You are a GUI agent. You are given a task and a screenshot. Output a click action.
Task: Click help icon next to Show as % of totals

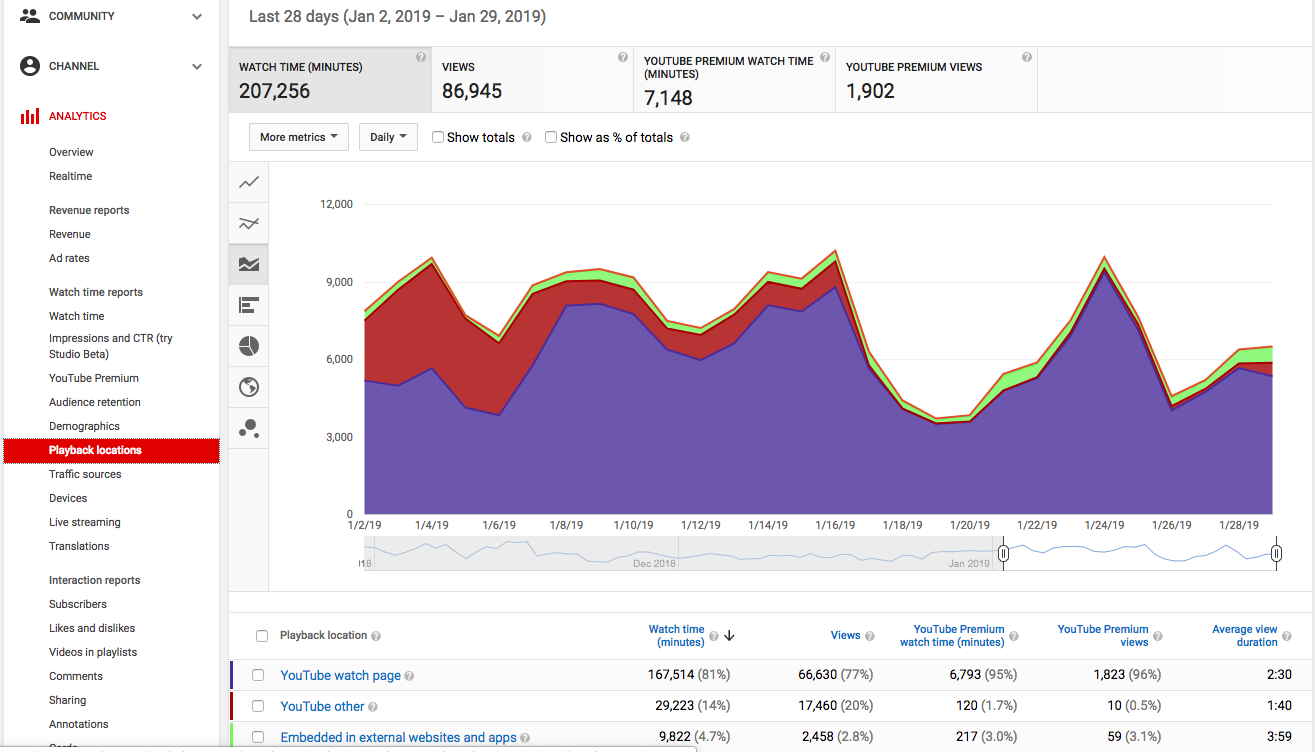coord(685,138)
